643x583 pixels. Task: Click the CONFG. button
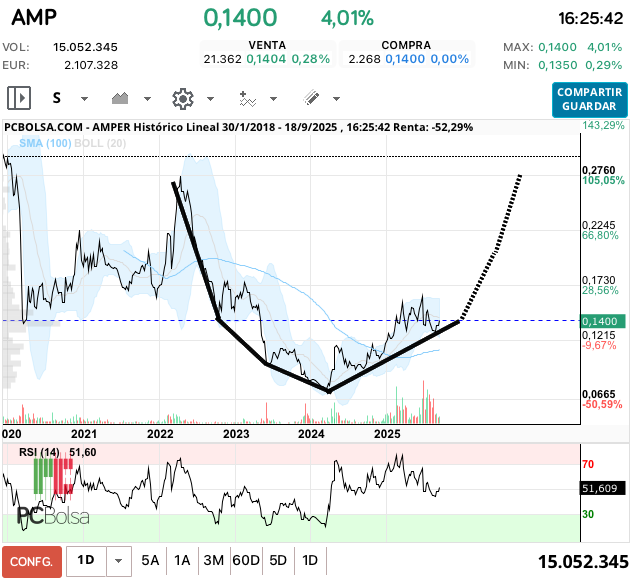(x=32, y=561)
